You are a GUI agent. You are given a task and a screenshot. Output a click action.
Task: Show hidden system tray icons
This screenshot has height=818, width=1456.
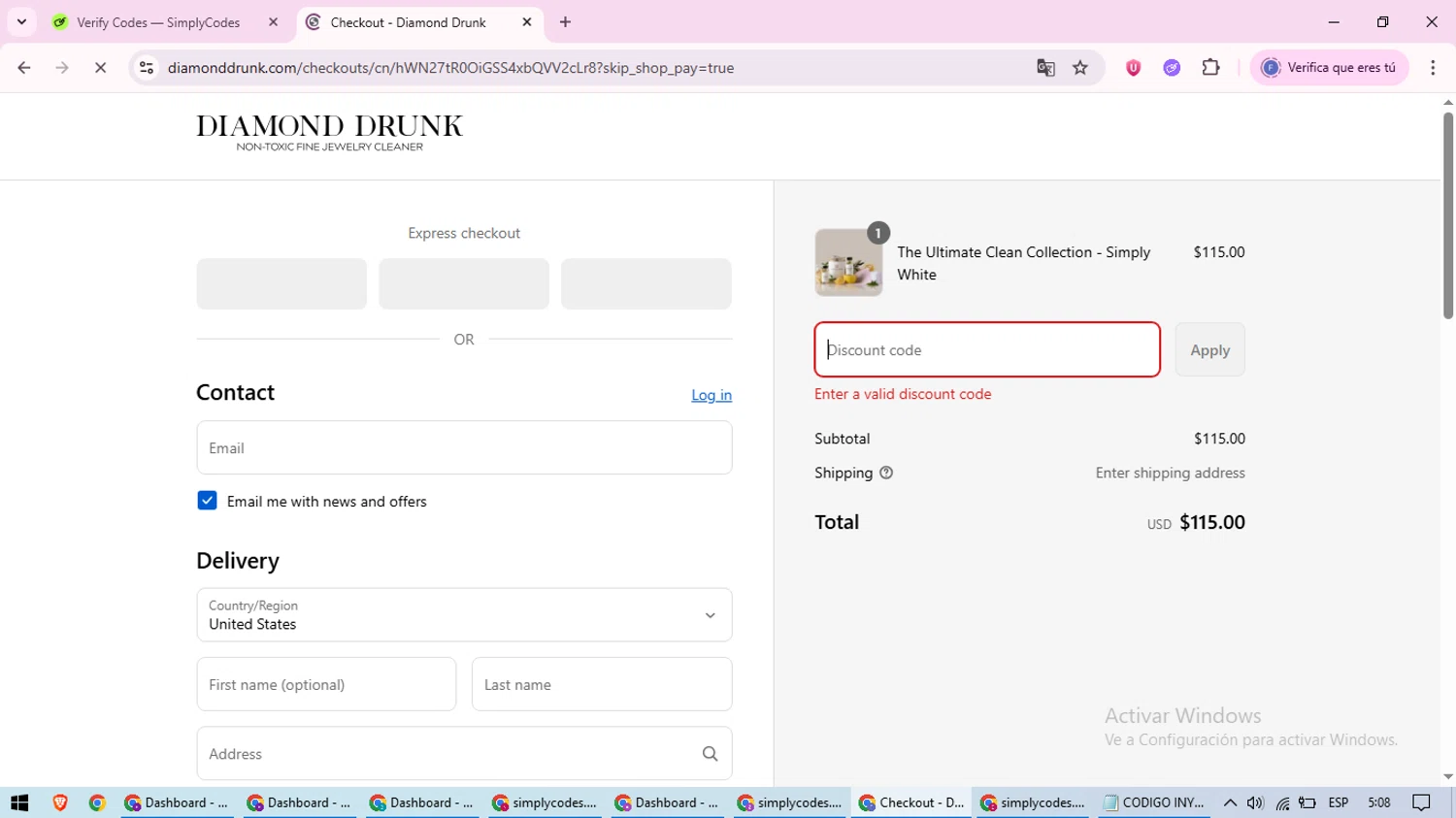pos(1230,802)
